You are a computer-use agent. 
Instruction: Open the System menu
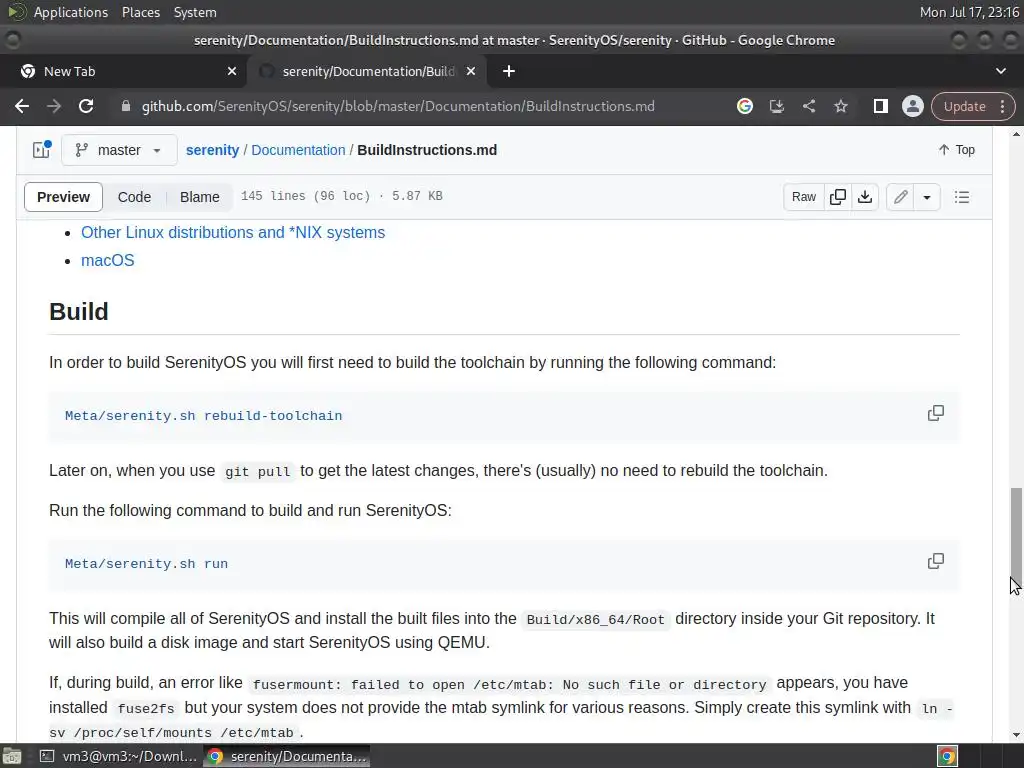(x=195, y=12)
